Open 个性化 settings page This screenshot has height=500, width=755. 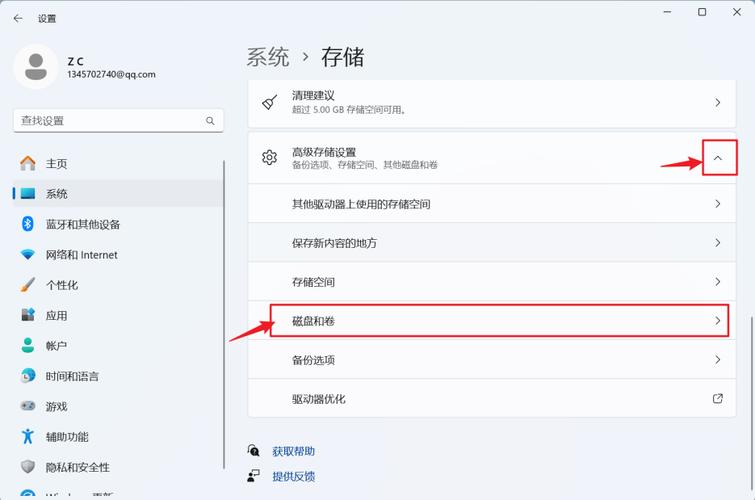[118, 285]
